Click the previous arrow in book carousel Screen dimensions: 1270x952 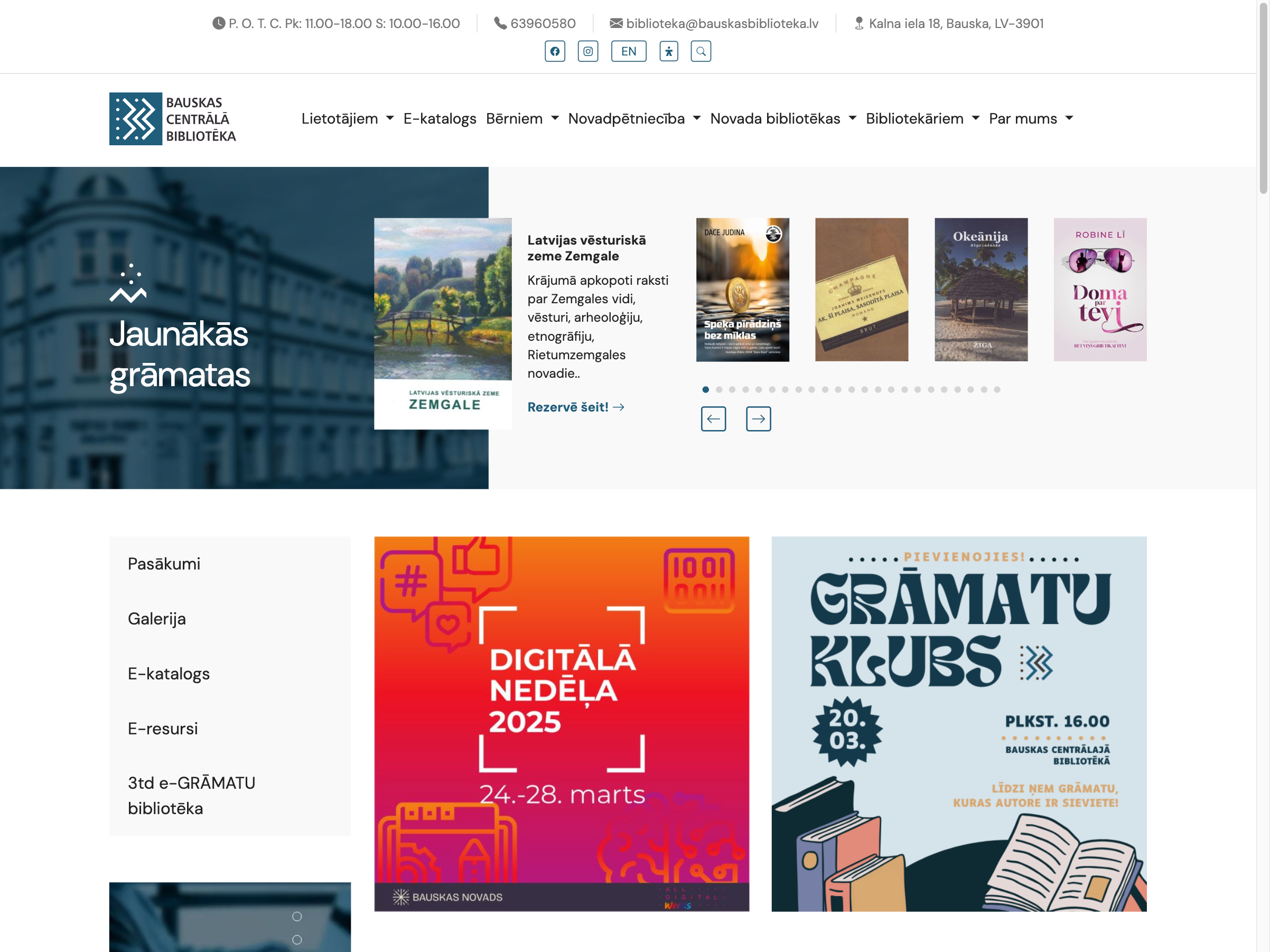coord(713,418)
